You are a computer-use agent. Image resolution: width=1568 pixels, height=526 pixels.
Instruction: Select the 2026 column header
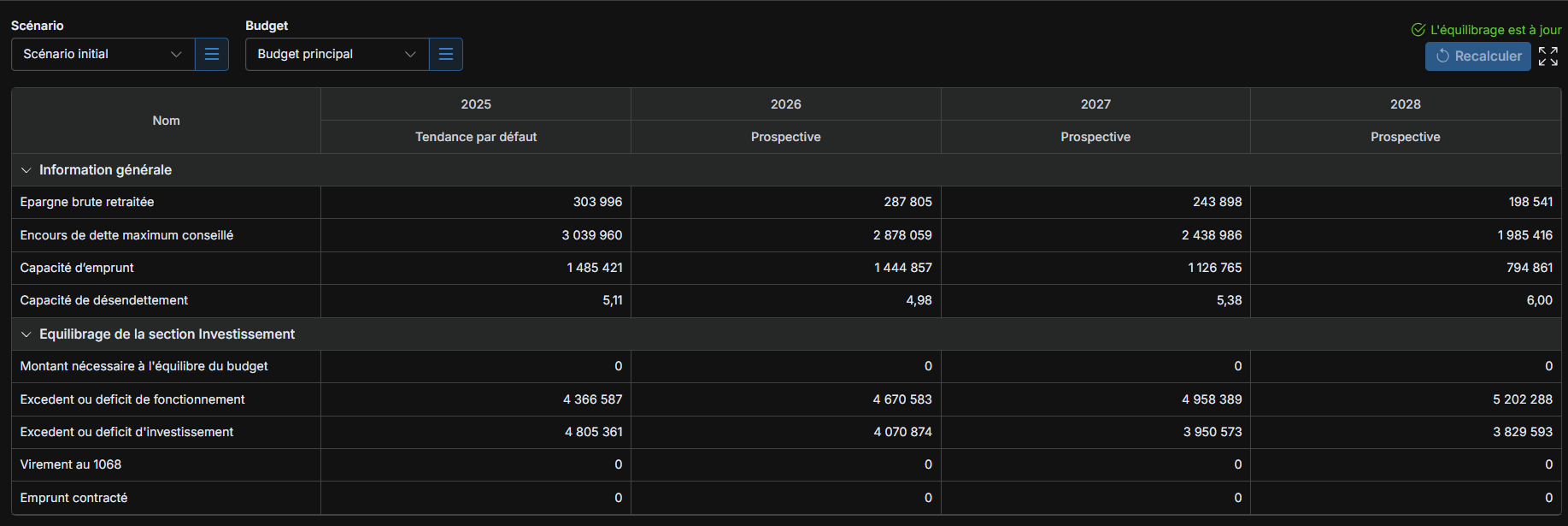tap(785, 104)
